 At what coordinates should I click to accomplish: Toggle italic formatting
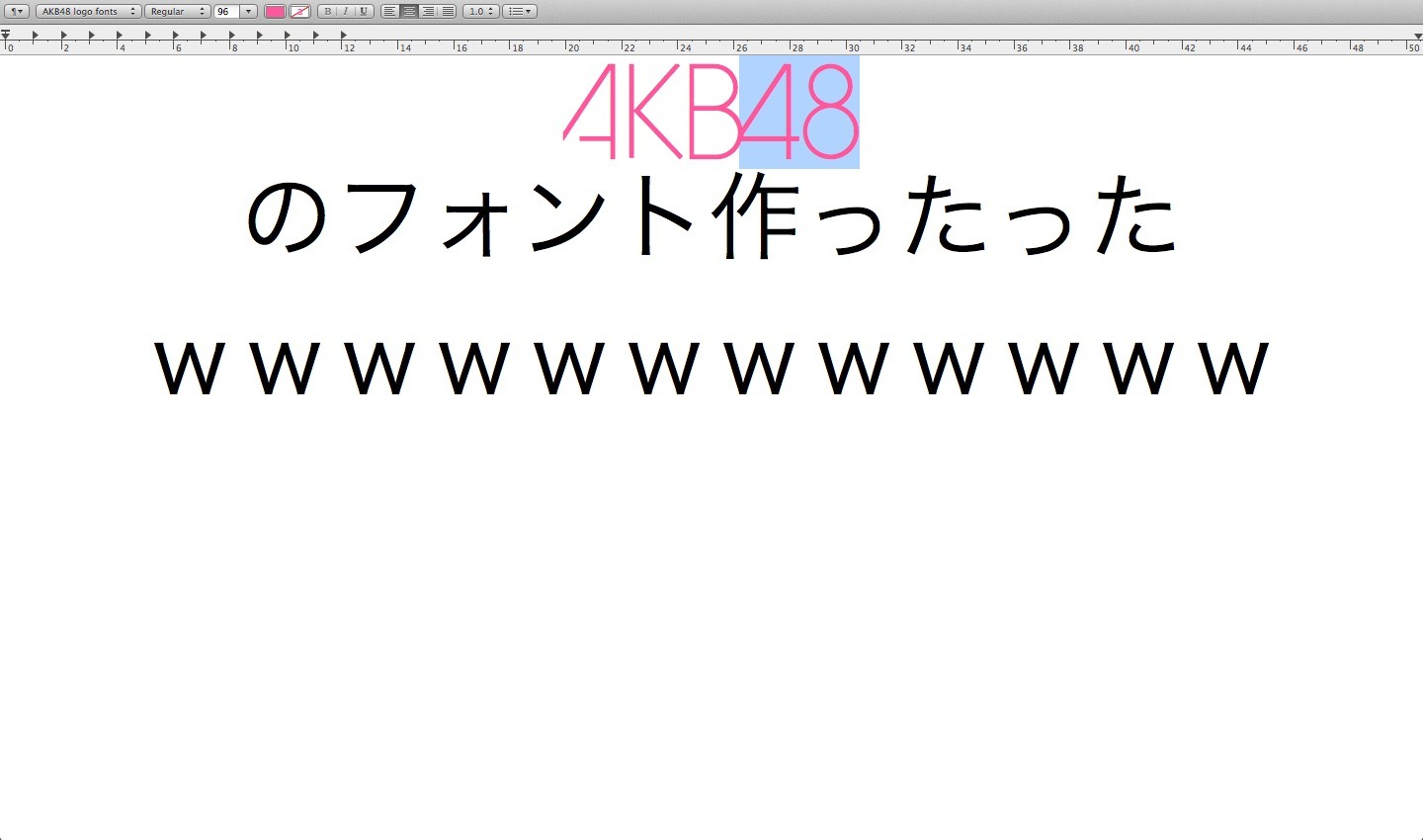pyautogui.click(x=345, y=12)
